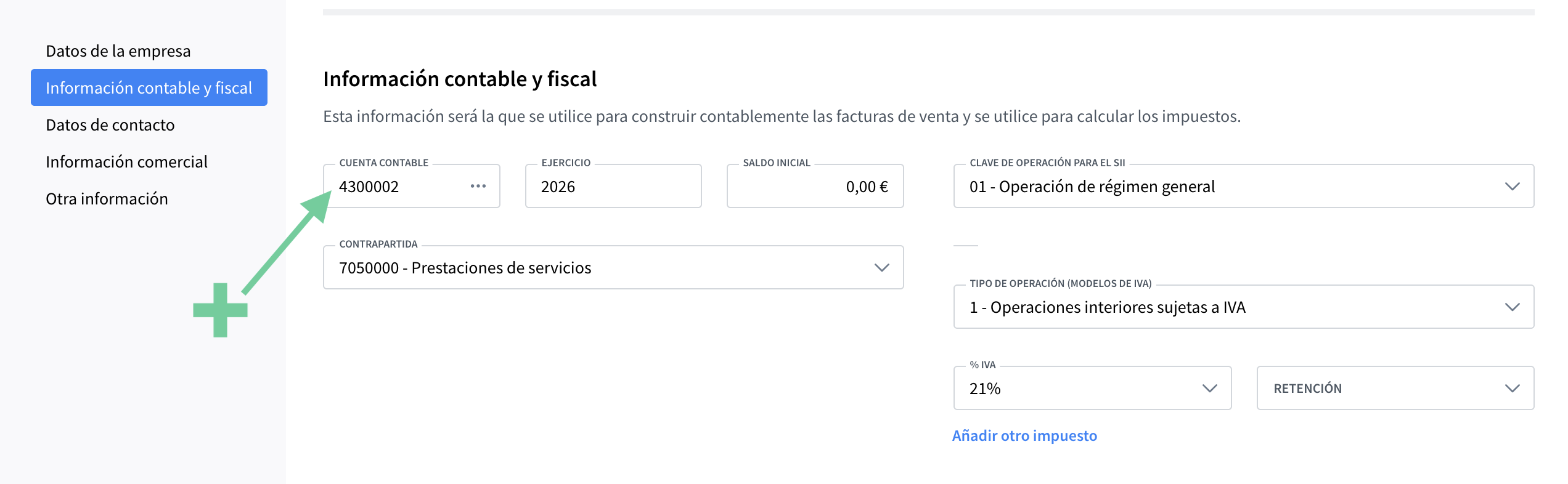Click the 01 - Operación de régimen general value

tap(1092, 187)
